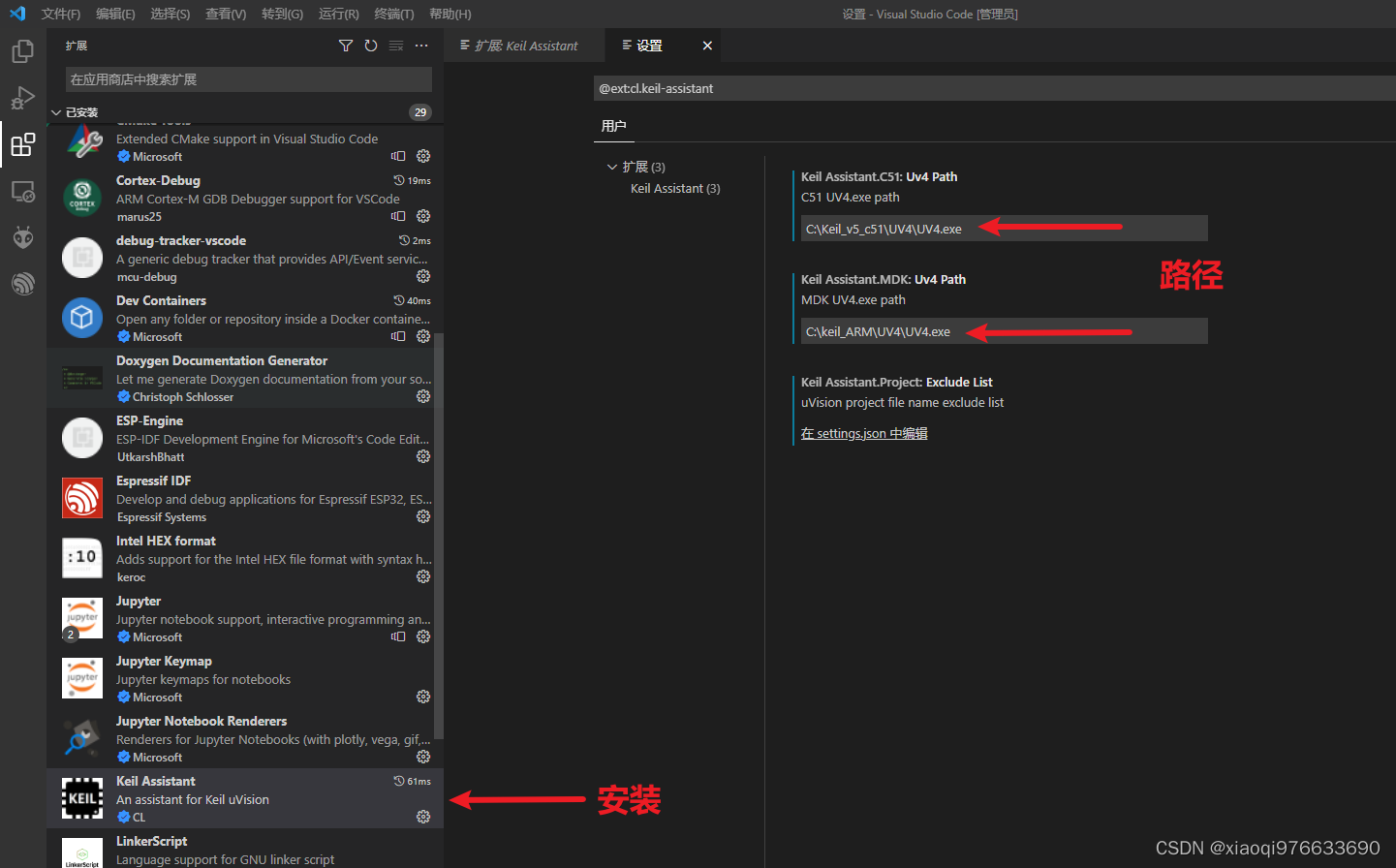Open the 运行(R) menu
Screen dimensions: 1396x868
(x=338, y=14)
